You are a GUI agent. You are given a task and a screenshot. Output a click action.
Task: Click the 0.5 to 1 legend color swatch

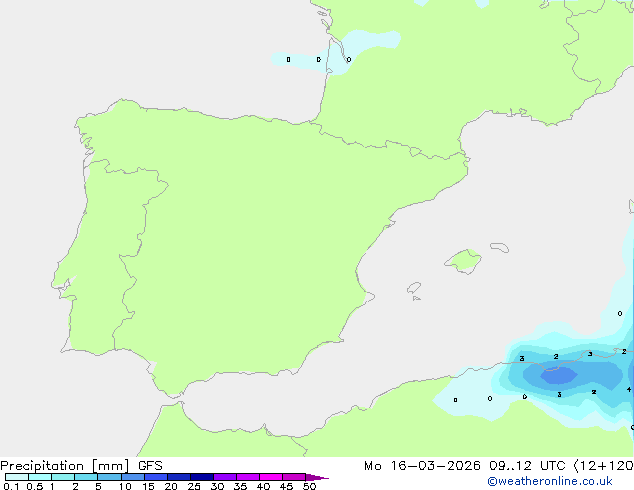point(40,477)
